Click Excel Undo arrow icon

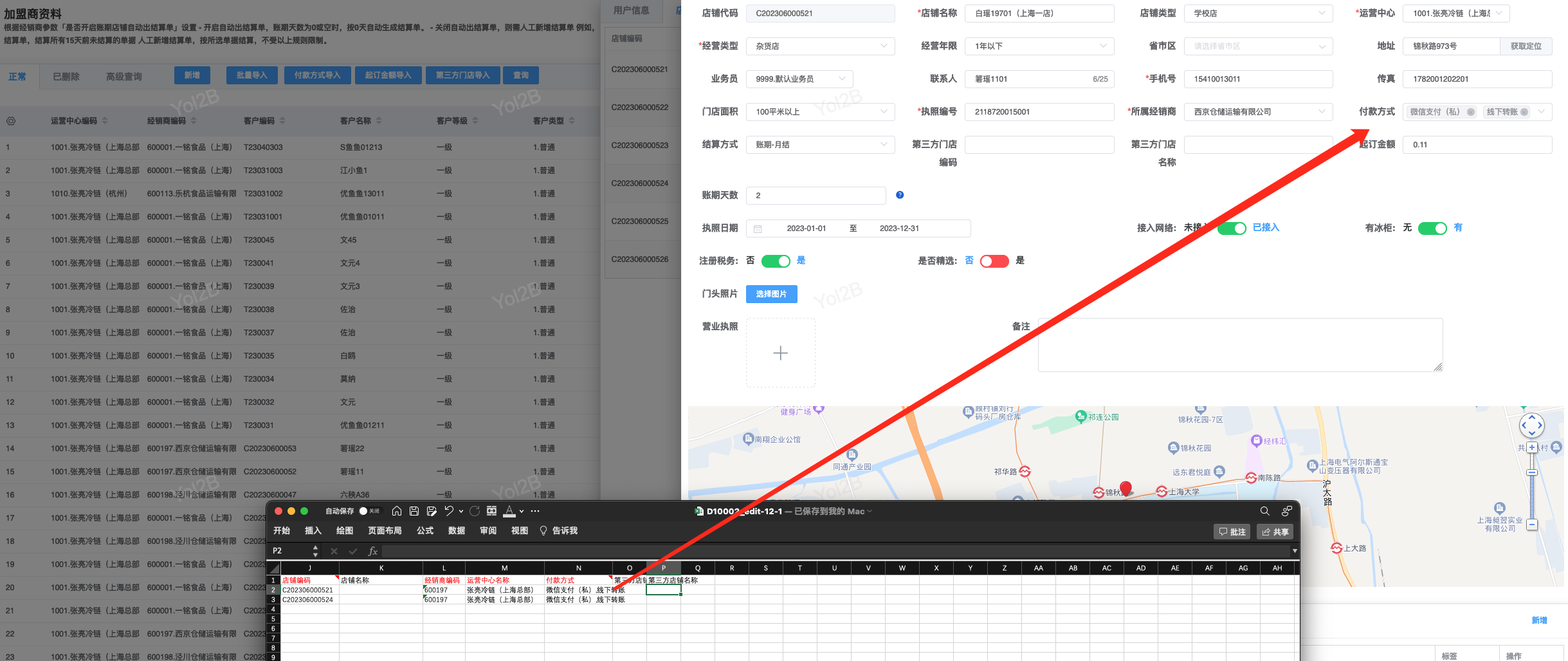[449, 511]
